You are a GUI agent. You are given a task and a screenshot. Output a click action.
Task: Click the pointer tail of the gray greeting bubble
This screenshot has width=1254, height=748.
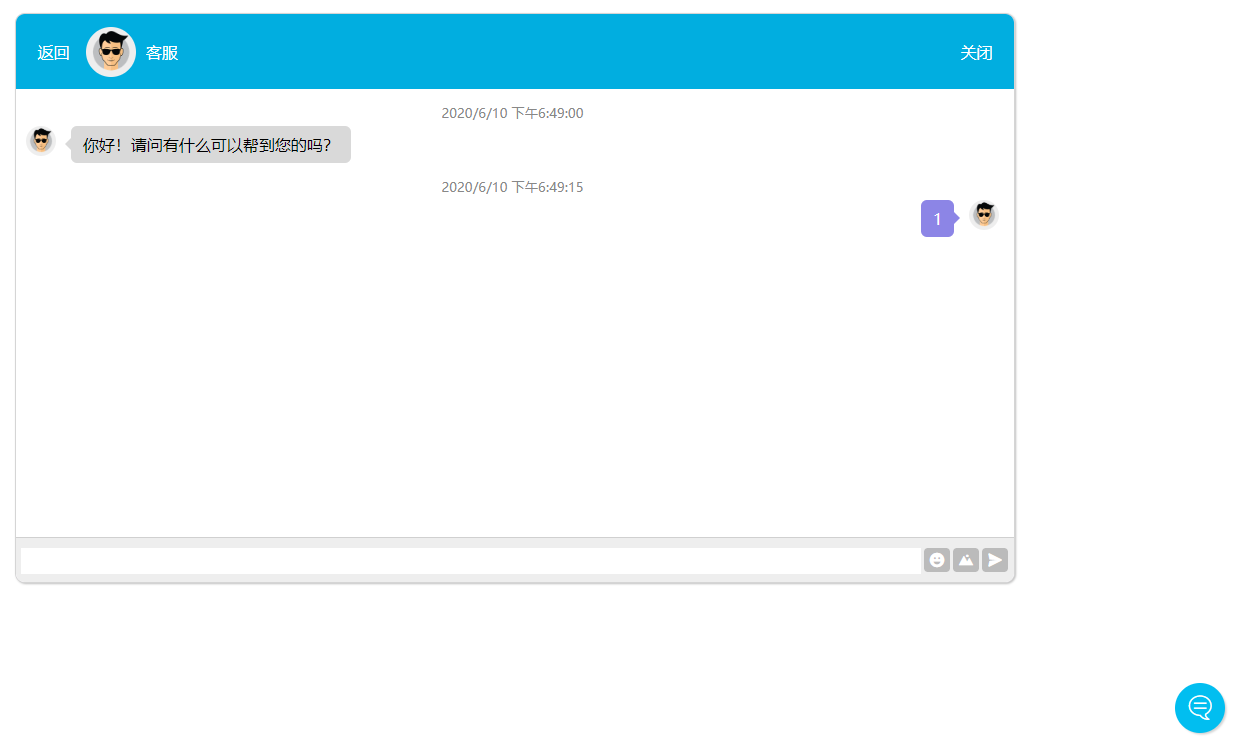(x=68, y=144)
